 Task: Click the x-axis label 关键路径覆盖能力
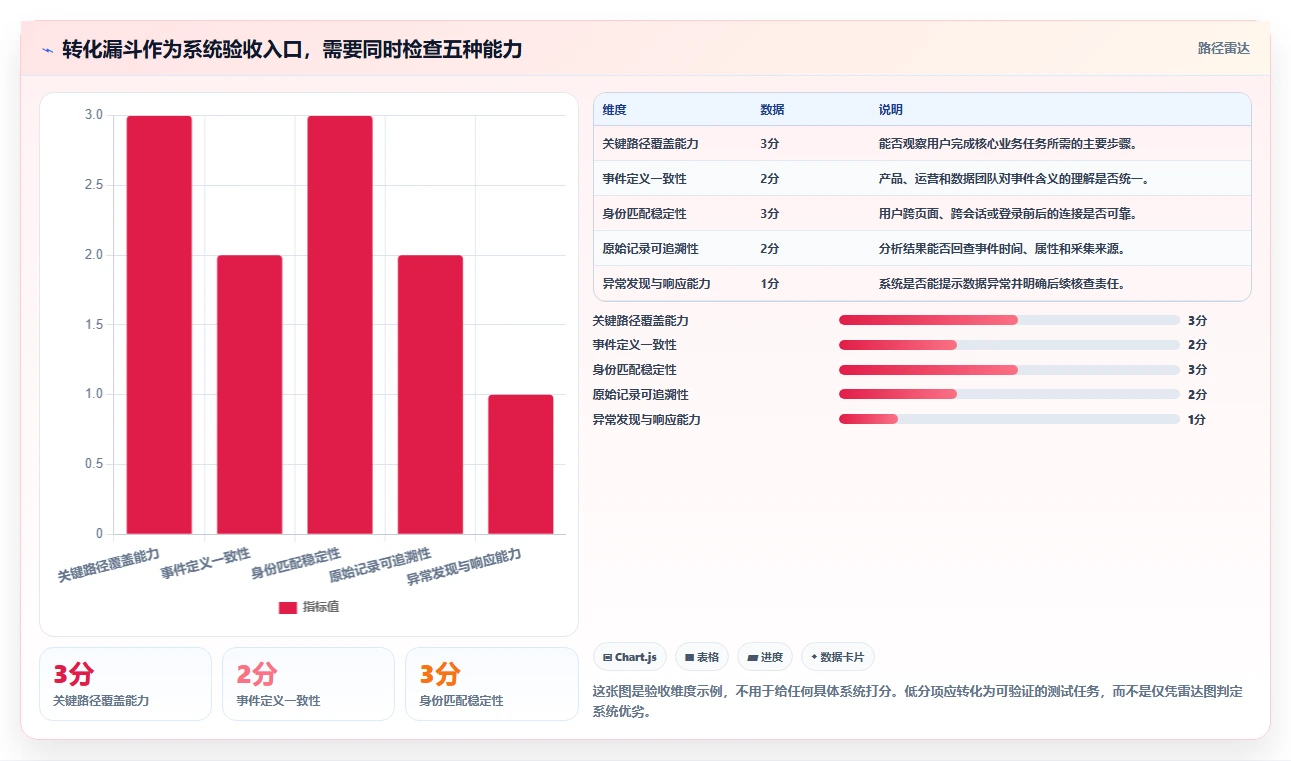109,565
